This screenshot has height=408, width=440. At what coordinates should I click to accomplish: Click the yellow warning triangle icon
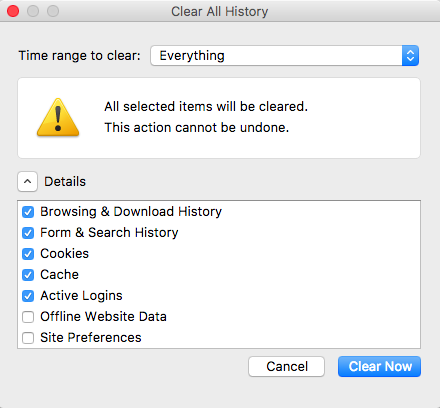(58, 118)
